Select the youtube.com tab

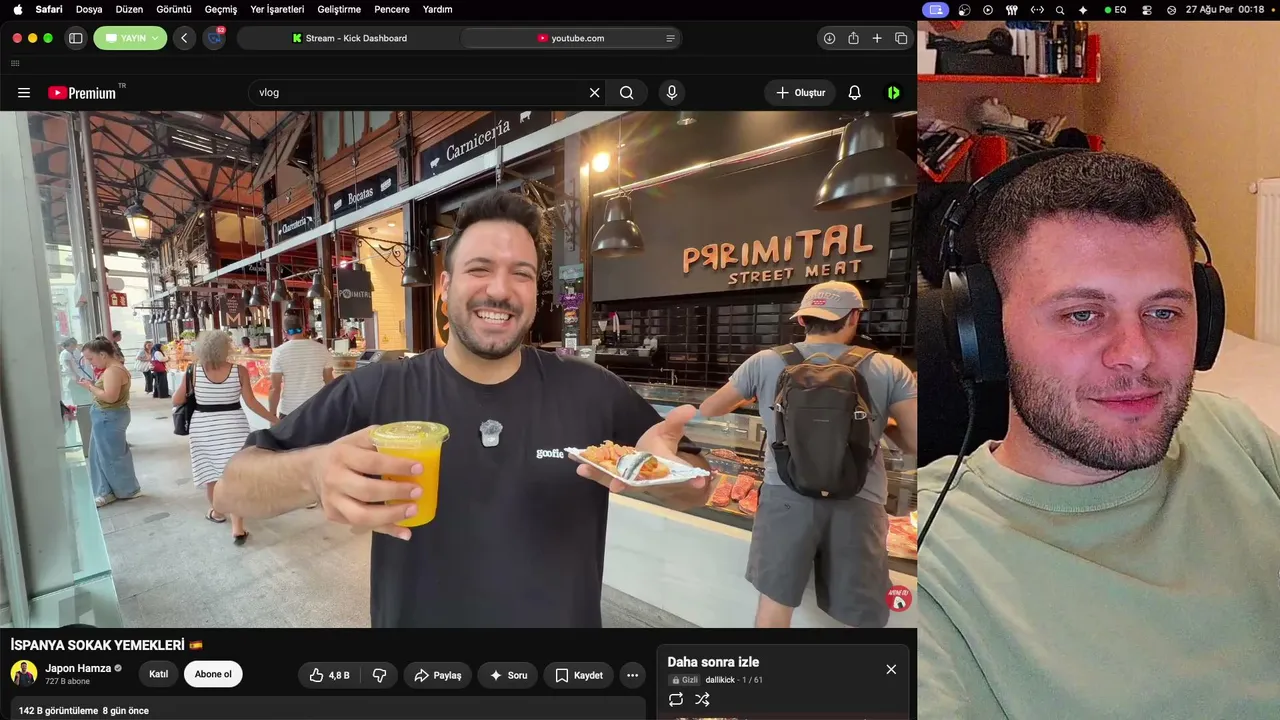tap(571, 38)
